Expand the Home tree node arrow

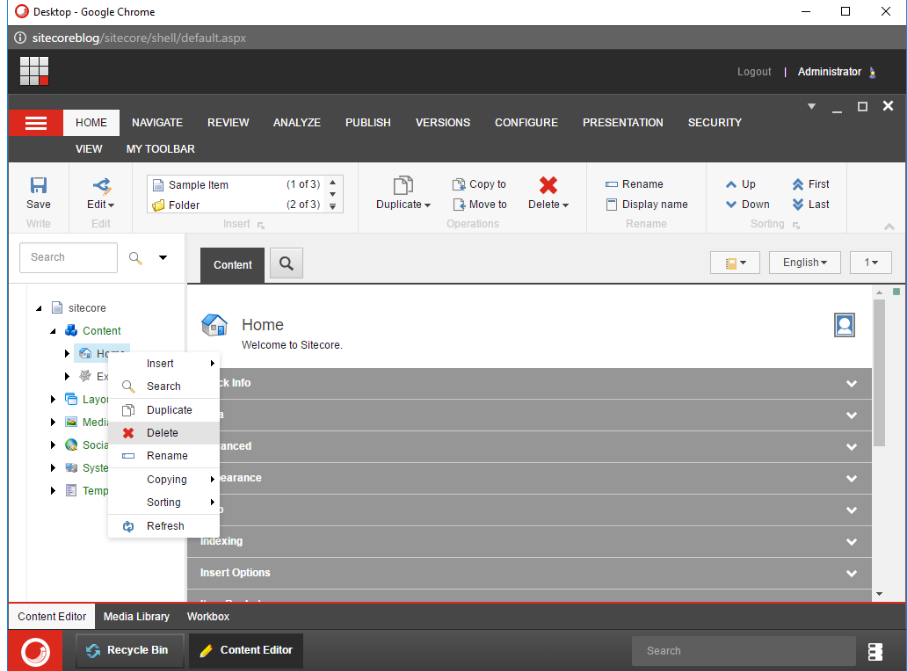point(67,353)
